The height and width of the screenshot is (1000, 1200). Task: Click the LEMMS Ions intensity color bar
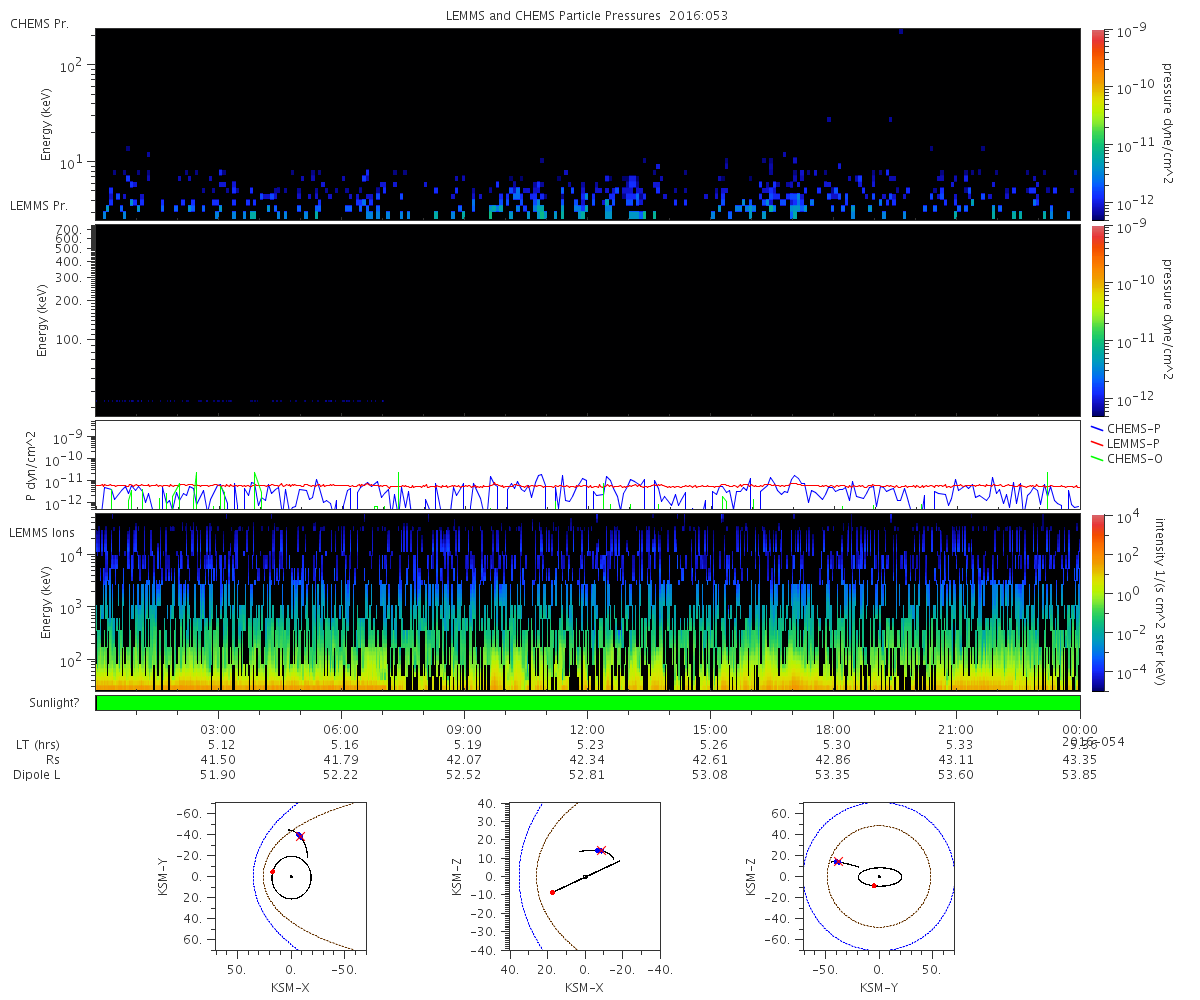1098,602
